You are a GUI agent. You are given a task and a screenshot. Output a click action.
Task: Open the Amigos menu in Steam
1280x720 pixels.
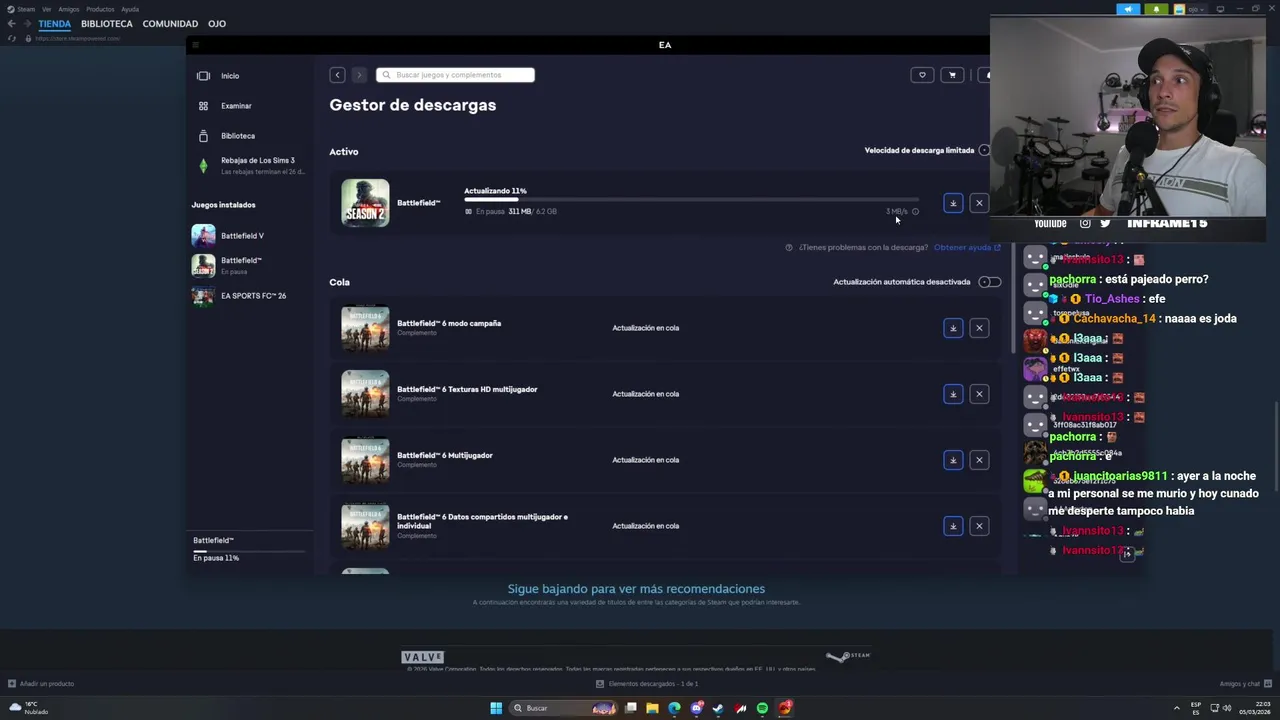click(68, 9)
